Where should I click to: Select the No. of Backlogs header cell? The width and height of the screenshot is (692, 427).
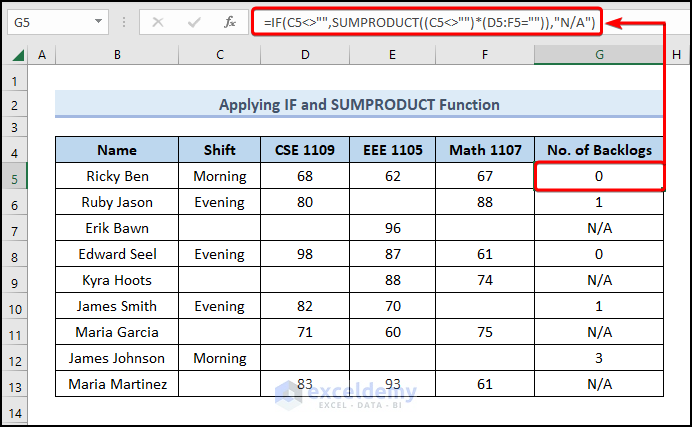(x=599, y=150)
